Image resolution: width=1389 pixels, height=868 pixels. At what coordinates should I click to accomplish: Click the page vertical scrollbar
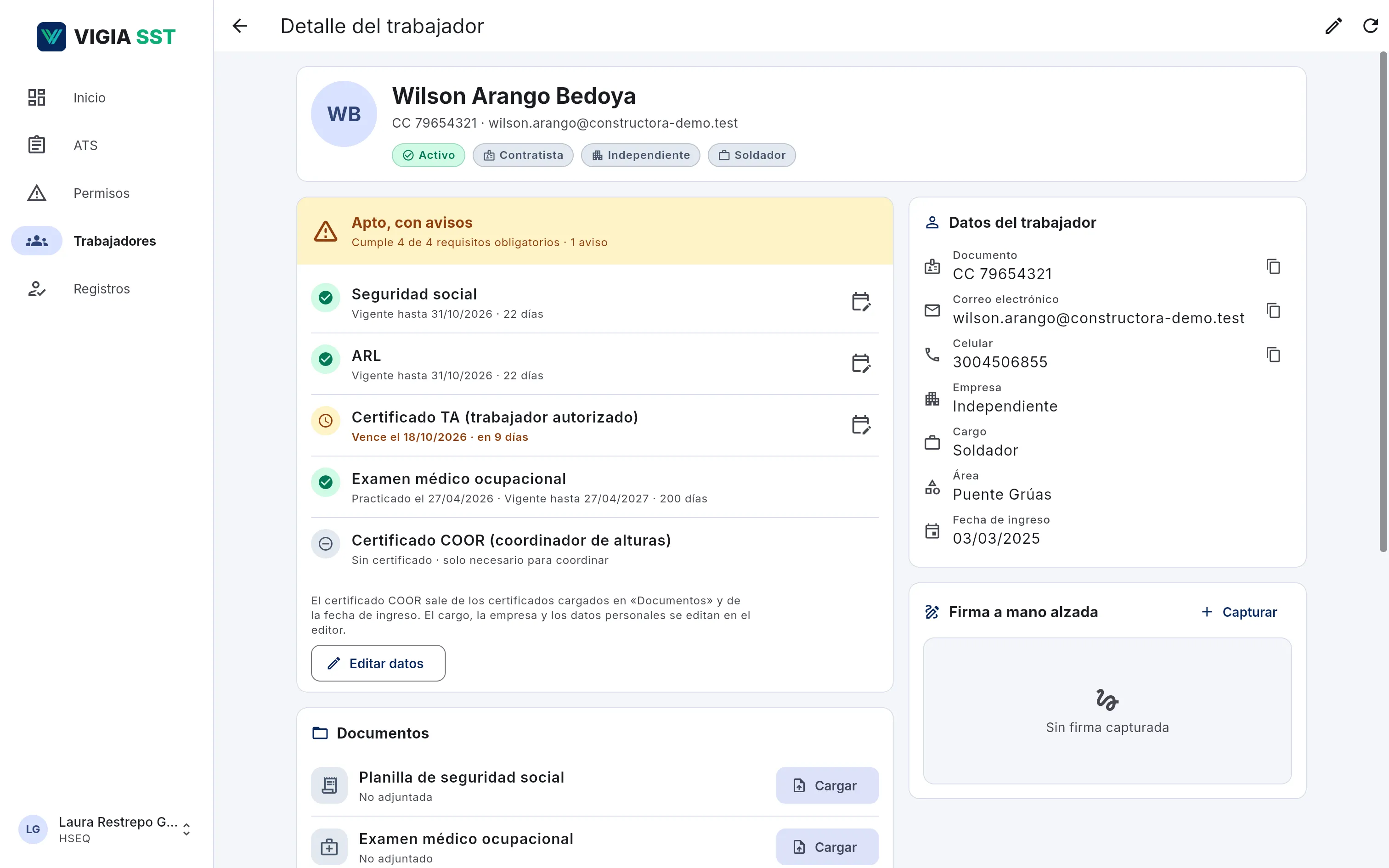1383,302
